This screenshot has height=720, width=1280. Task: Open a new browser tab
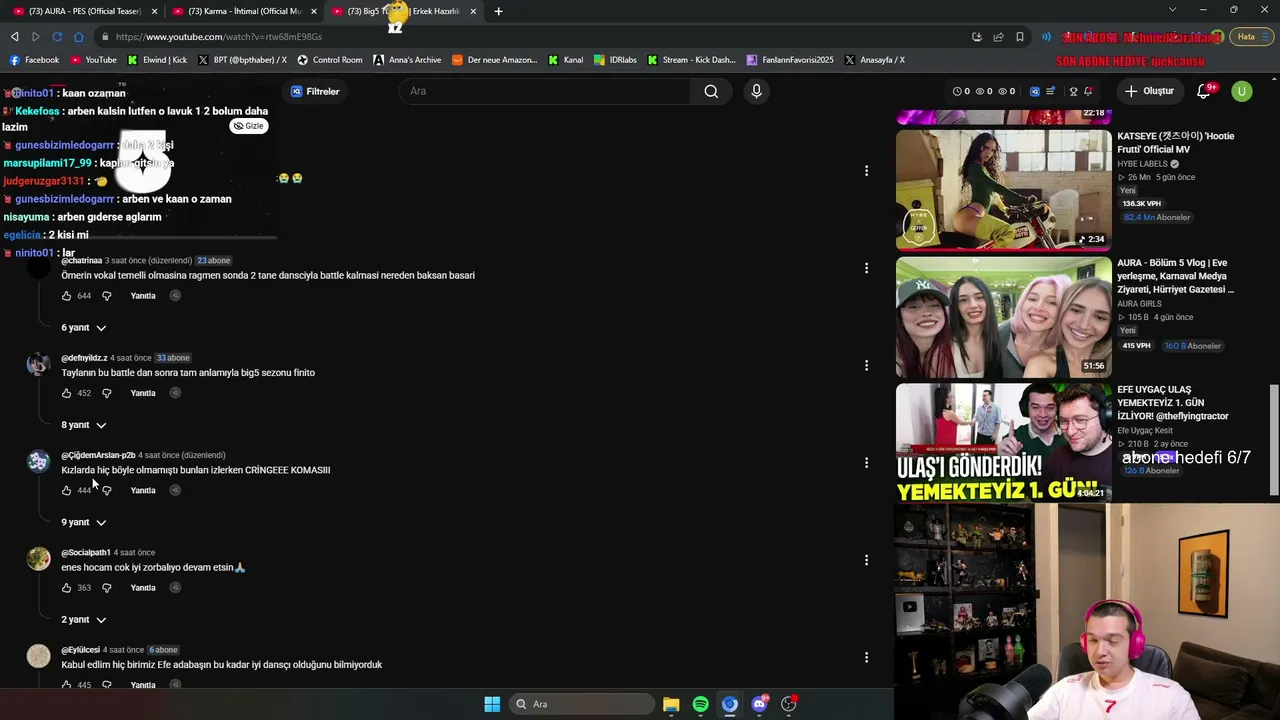tap(498, 11)
